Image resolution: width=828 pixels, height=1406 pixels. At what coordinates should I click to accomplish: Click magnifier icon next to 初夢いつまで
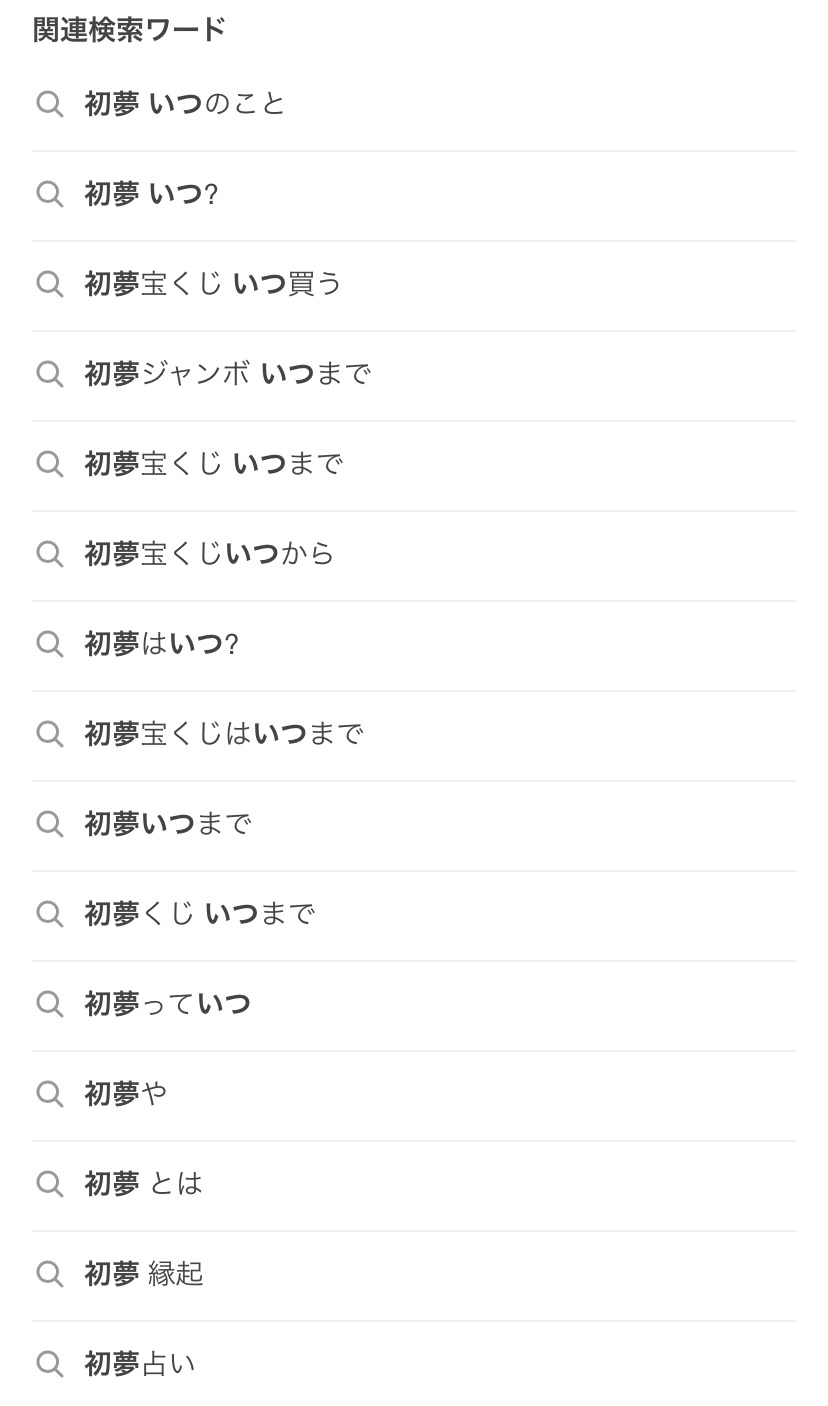pos(50,824)
